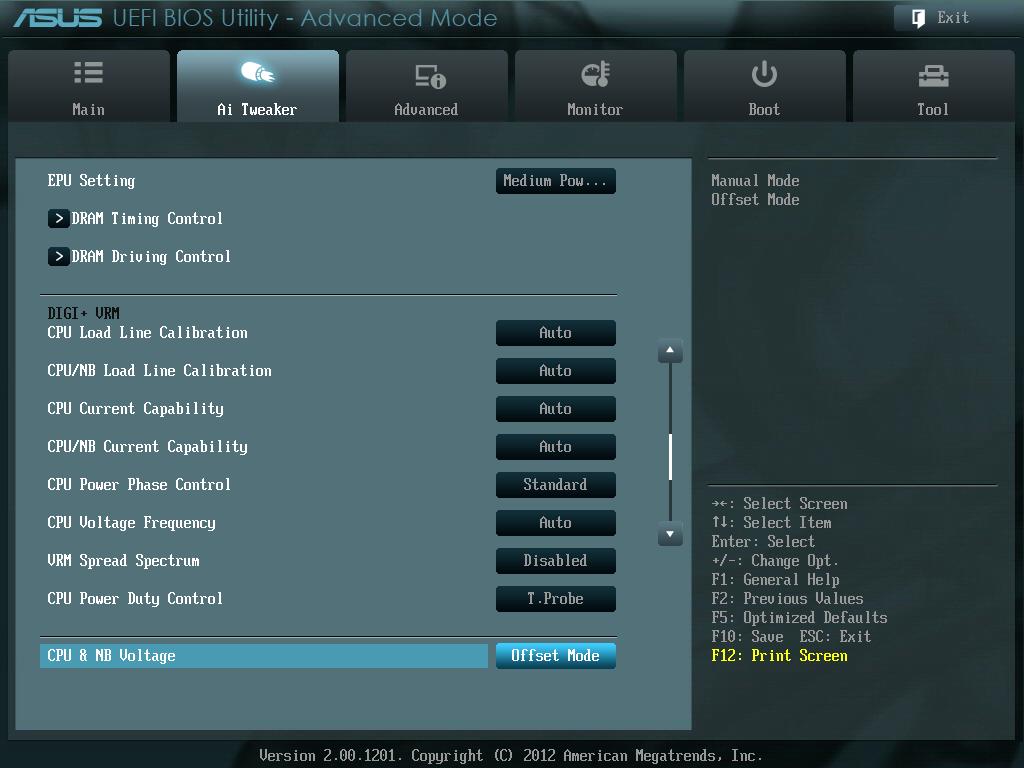Image resolution: width=1024 pixels, height=768 pixels.
Task: Click the Boot tab power icon
Action: coord(764,74)
